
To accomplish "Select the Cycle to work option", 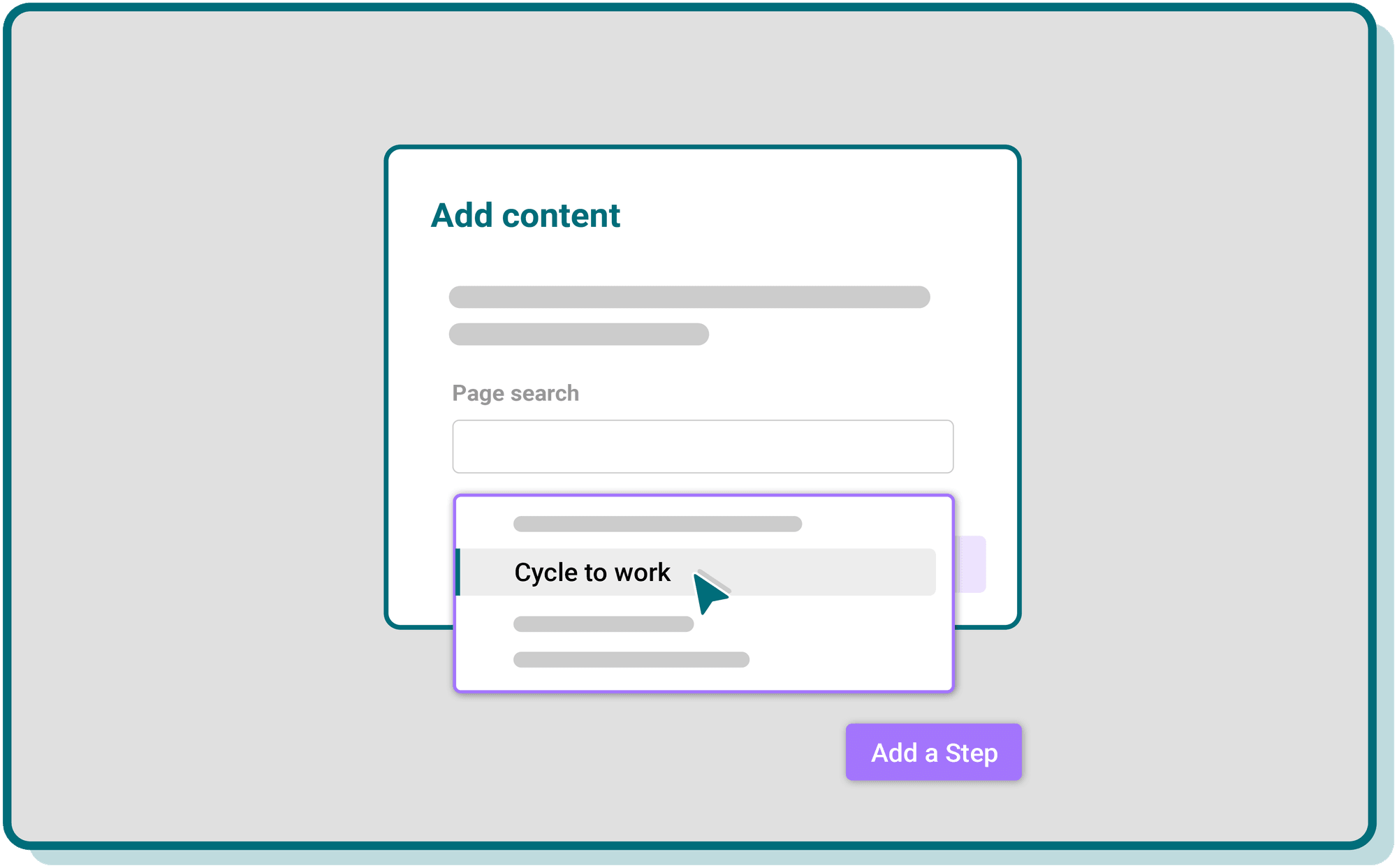I will click(696, 572).
